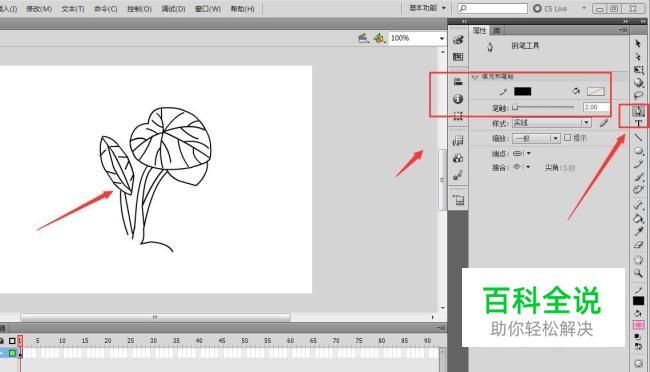
Task: Select the Line tool
Action: coord(638,137)
